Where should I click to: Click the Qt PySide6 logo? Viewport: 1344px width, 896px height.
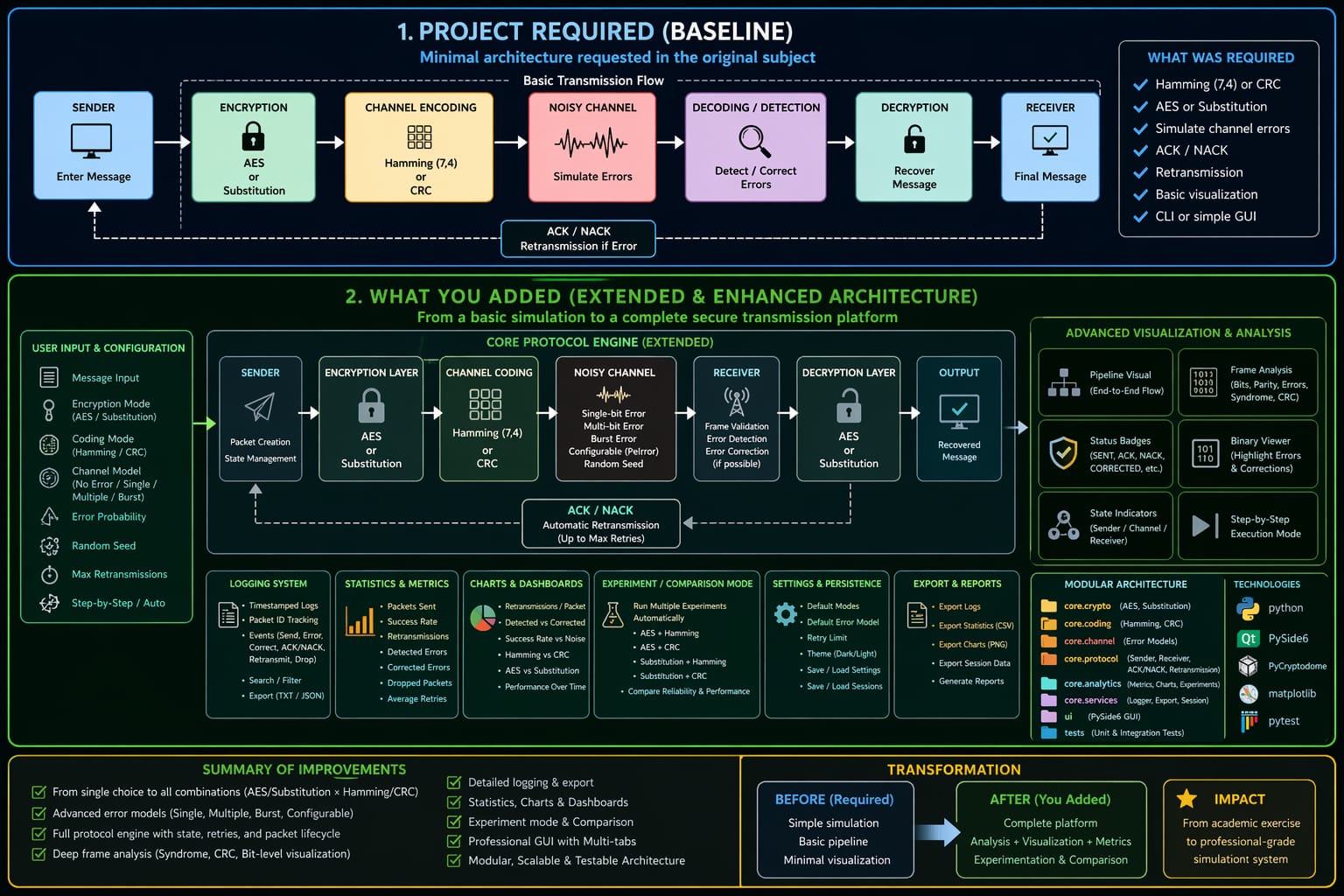tap(1248, 639)
